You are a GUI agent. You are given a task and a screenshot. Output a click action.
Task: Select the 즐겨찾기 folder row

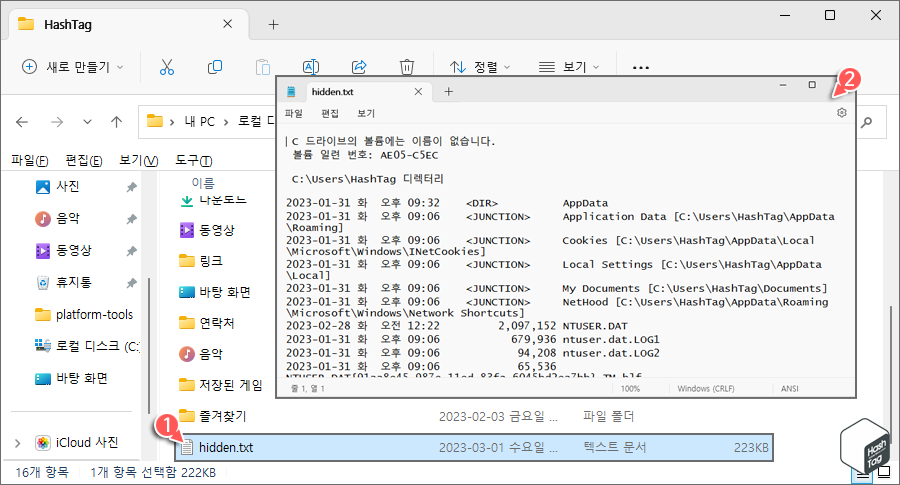pos(474,416)
